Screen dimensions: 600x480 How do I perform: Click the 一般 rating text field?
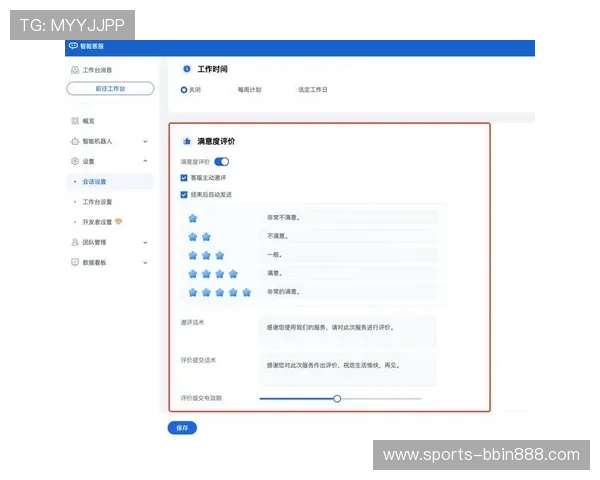(x=350, y=255)
